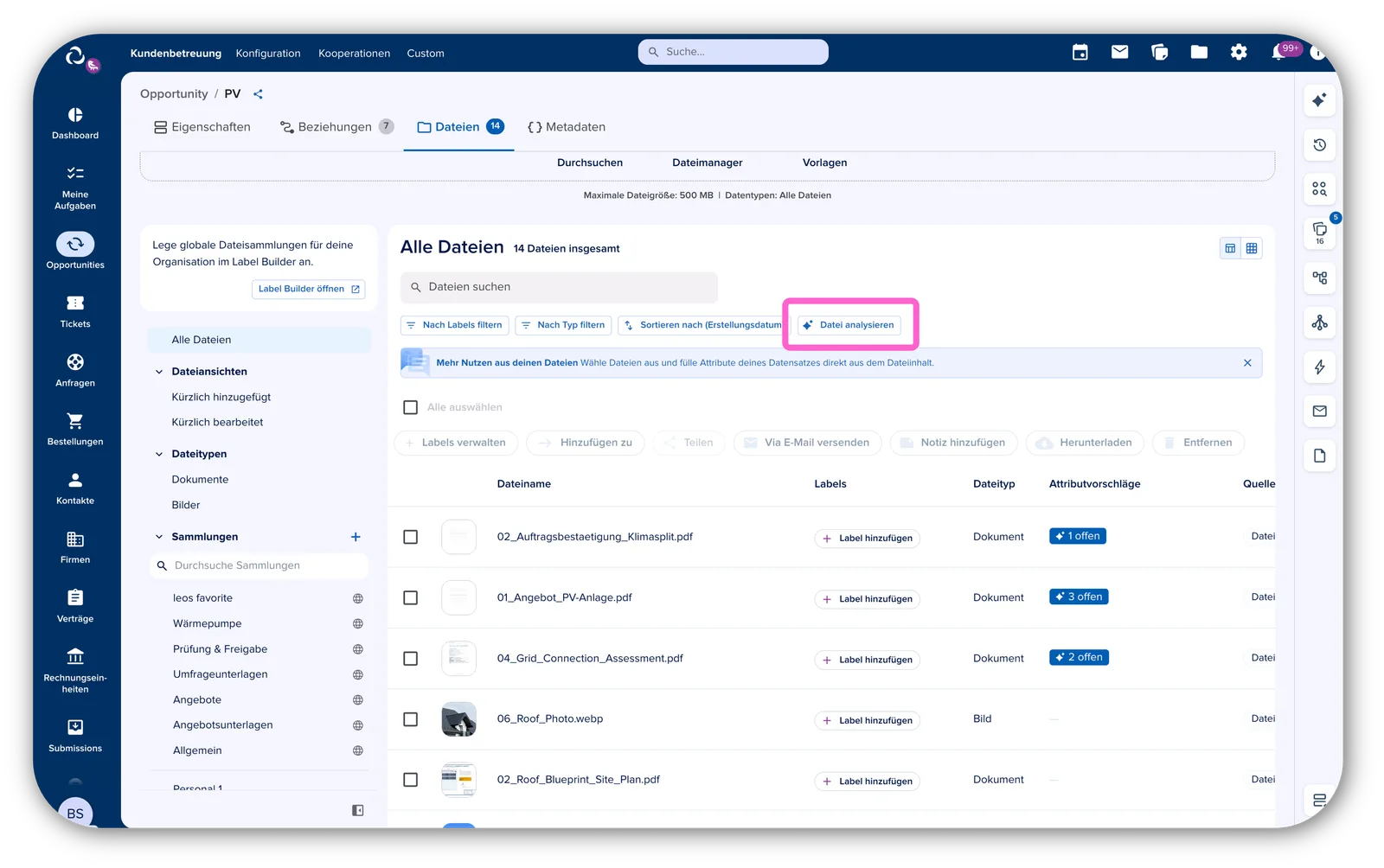The image size is (1384, 868).
Task: Collapse the Dateiansichten section
Action: coord(159,372)
